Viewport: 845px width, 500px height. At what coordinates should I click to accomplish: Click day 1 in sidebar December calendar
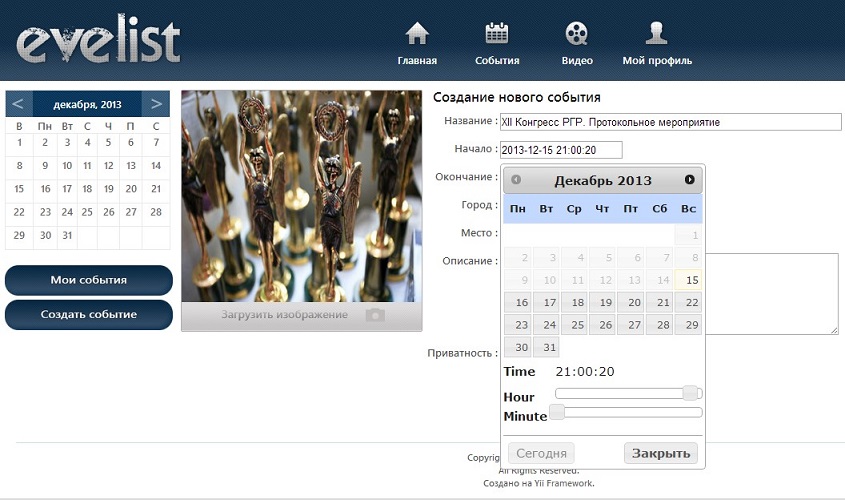click(x=19, y=143)
